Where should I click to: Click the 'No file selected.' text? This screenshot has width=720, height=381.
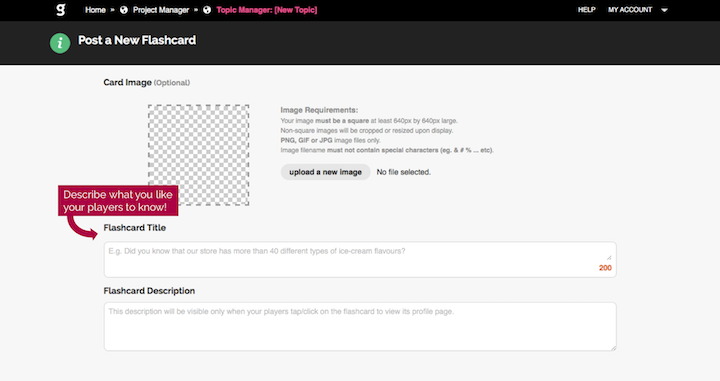pos(404,172)
